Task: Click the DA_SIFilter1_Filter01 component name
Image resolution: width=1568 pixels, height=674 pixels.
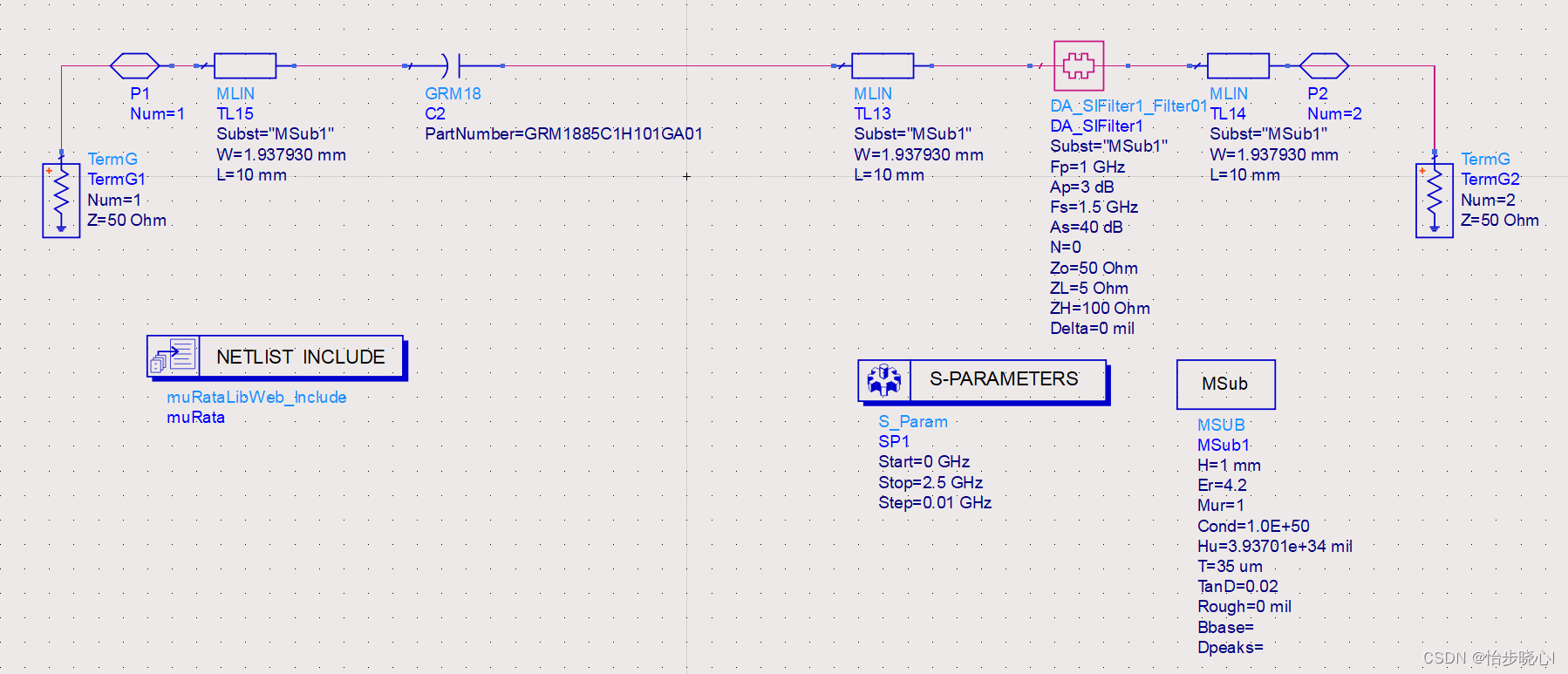Action: 1128,106
